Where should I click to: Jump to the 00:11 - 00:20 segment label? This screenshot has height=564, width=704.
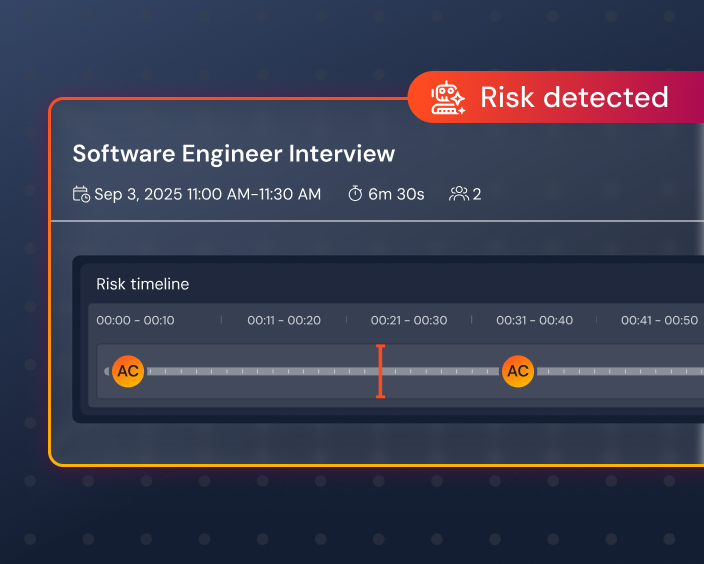(284, 320)
